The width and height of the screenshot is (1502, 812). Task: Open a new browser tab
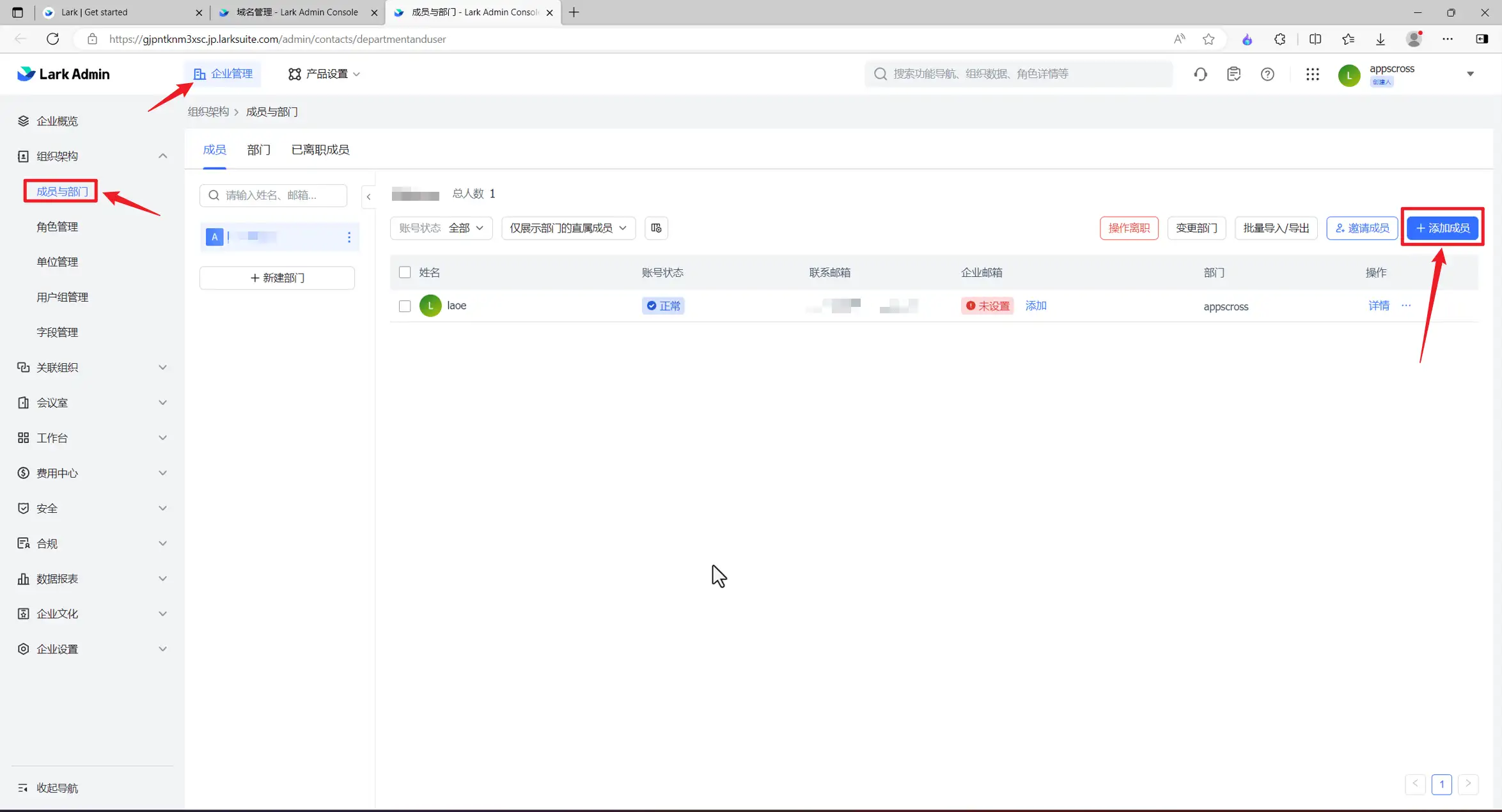point(574,12)
